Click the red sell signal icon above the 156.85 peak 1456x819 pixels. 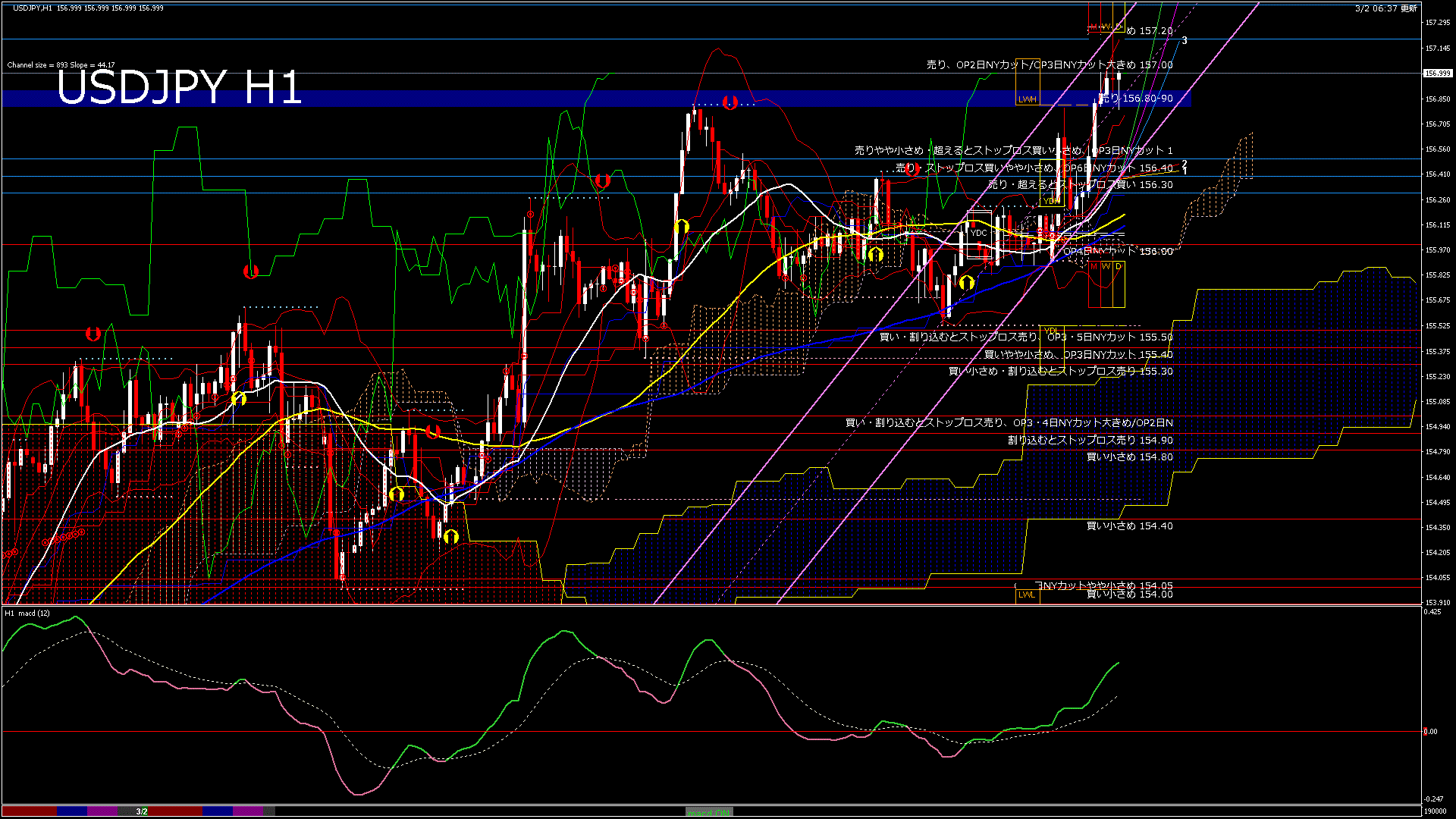pyautogui.click(x=730, y=100)
